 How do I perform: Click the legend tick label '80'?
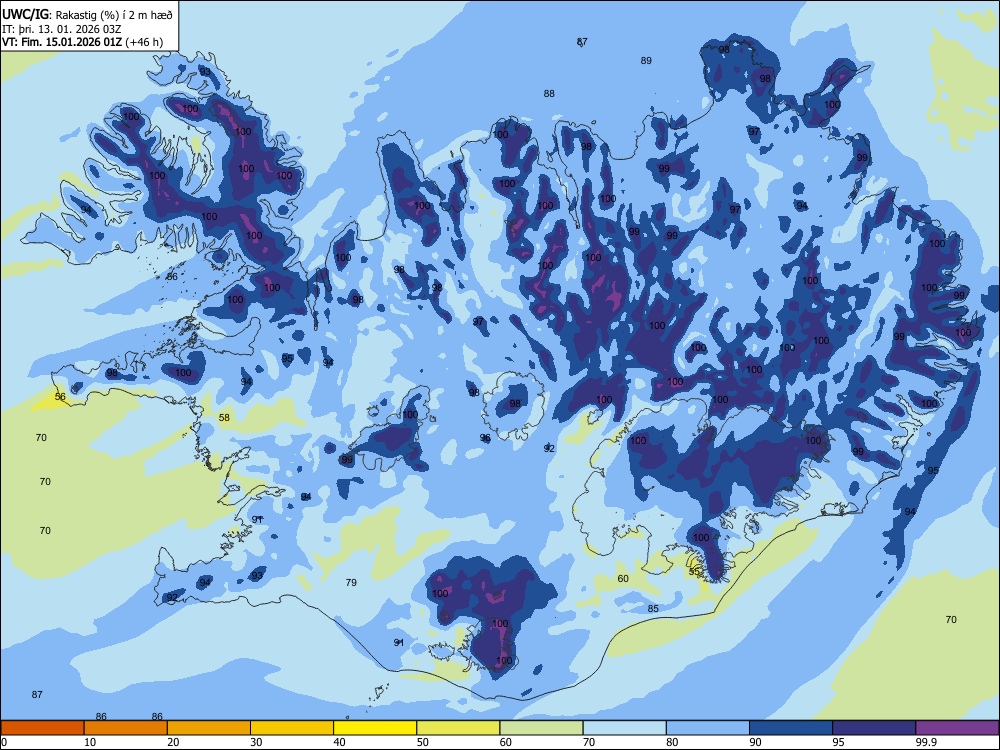pyautogui.click(x=672, y=742)
